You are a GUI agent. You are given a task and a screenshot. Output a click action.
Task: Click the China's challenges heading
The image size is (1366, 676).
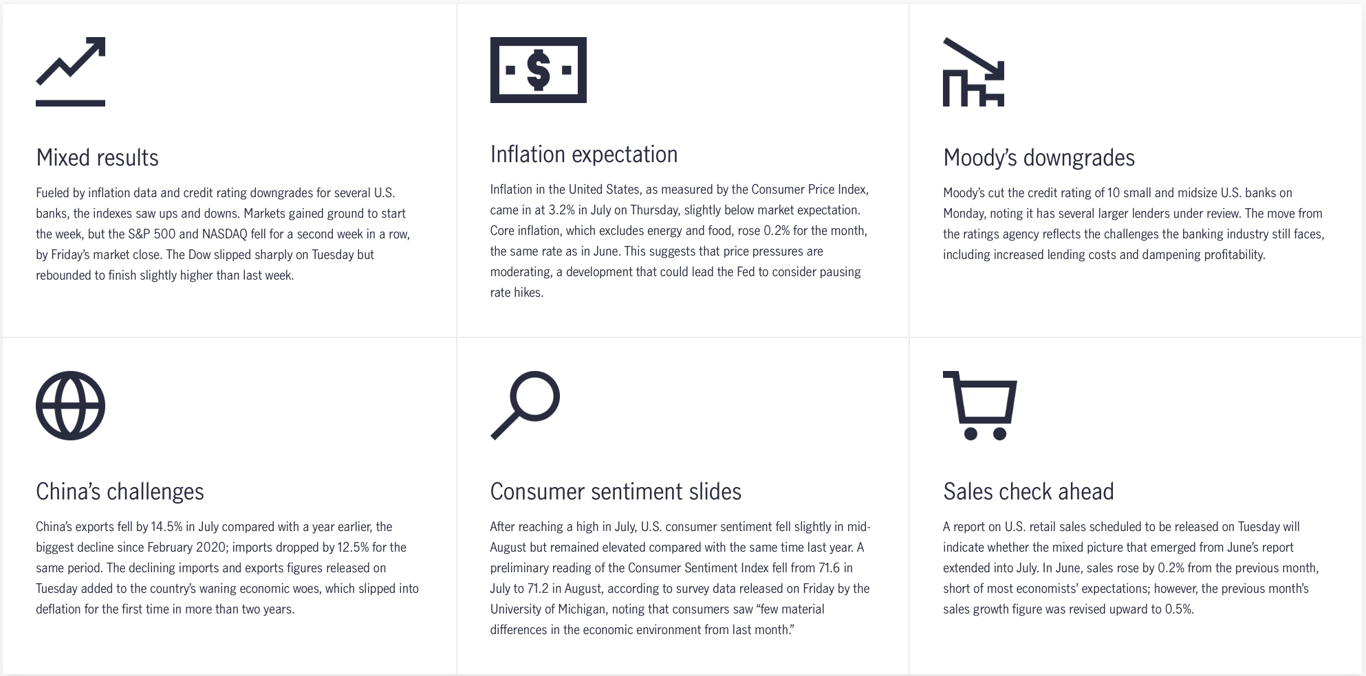120,492
